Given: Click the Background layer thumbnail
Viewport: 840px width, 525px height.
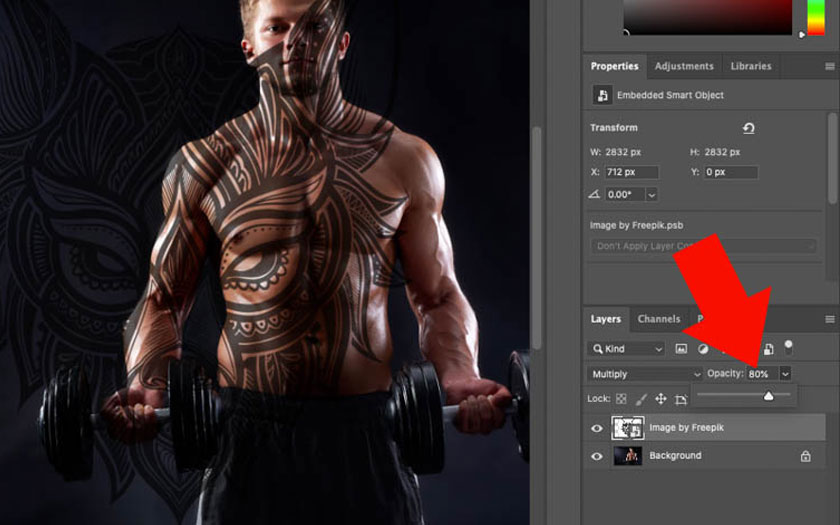Looking at the screenshot, I should click(628, 456).
